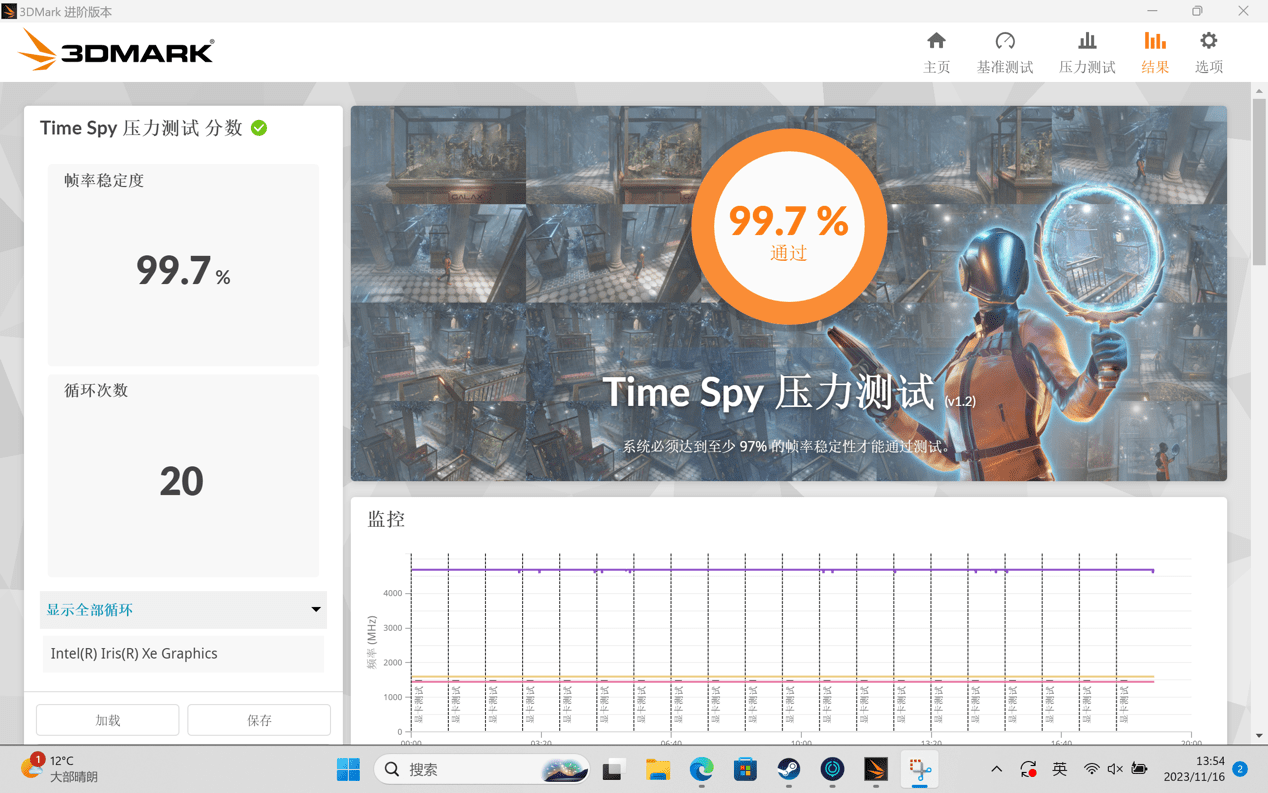This screenshot has height=793, width=1268.
Task: Open the 选项 options gear tab
Action: pos(1209,53)
